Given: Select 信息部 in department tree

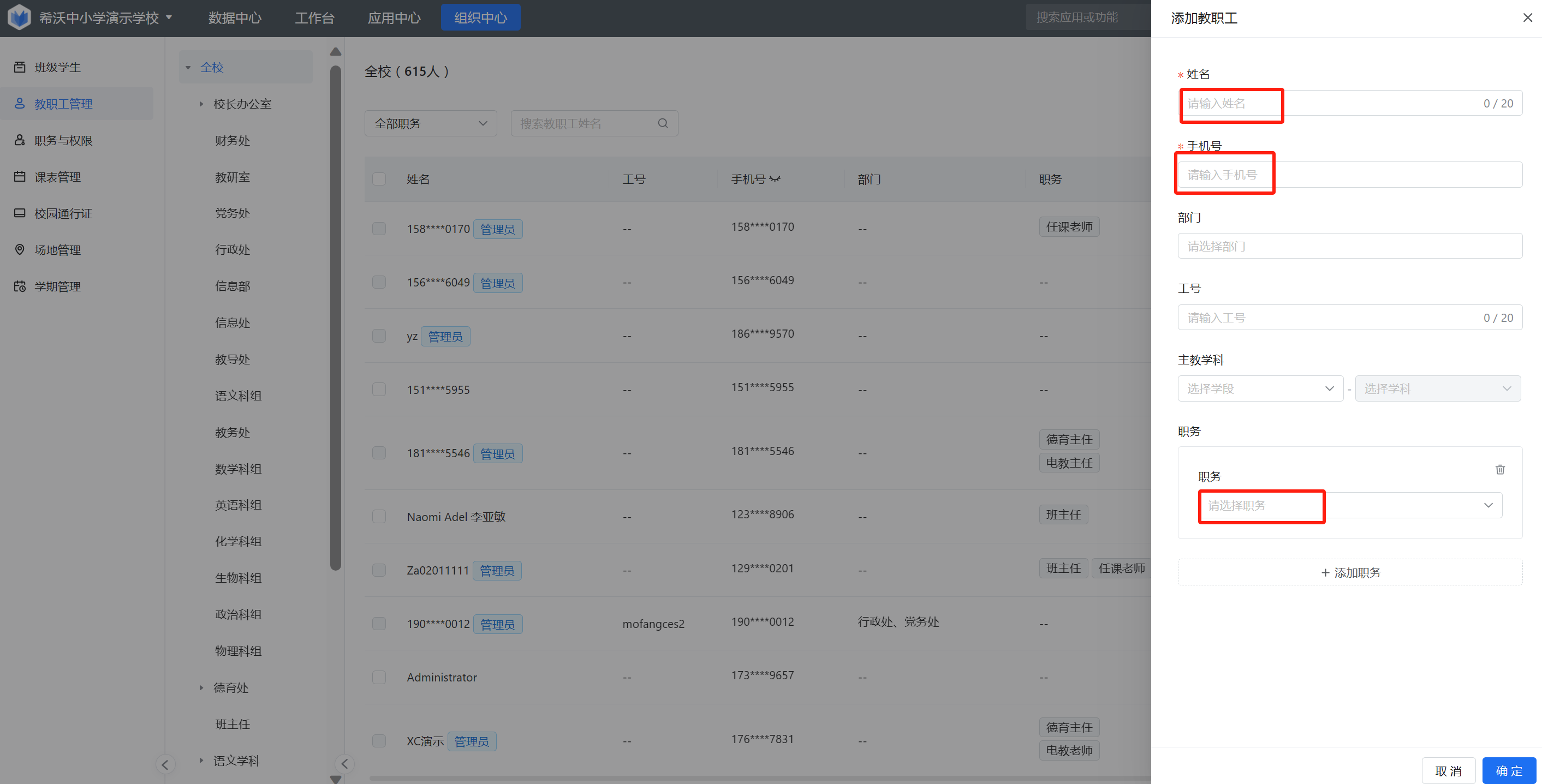Looking at the screenshot, I should (233, 285).
